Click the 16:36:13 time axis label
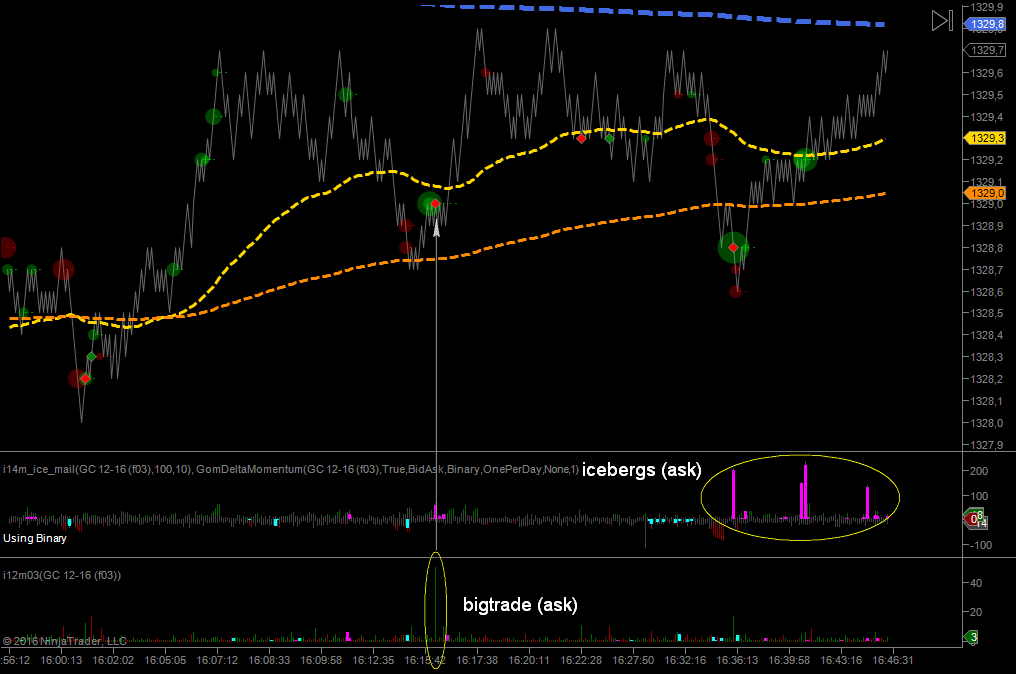1016x674 pixels. (x=736, y=660)
